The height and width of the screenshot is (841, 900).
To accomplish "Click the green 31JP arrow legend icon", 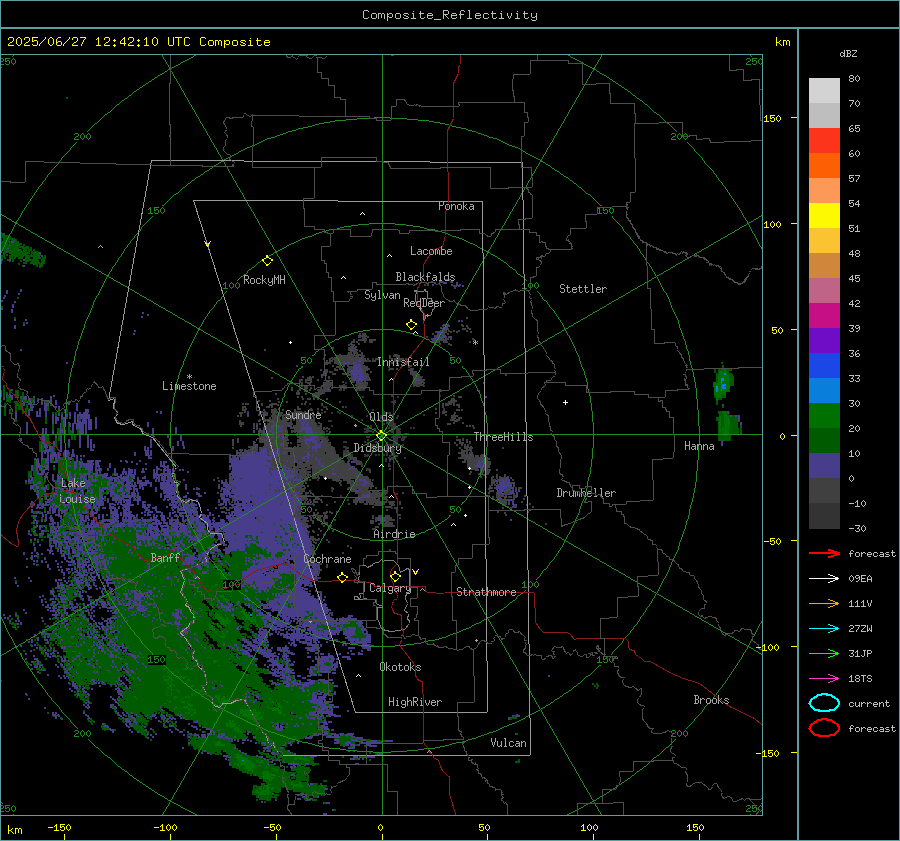I will pyautogui.click(x=824, y=653).
